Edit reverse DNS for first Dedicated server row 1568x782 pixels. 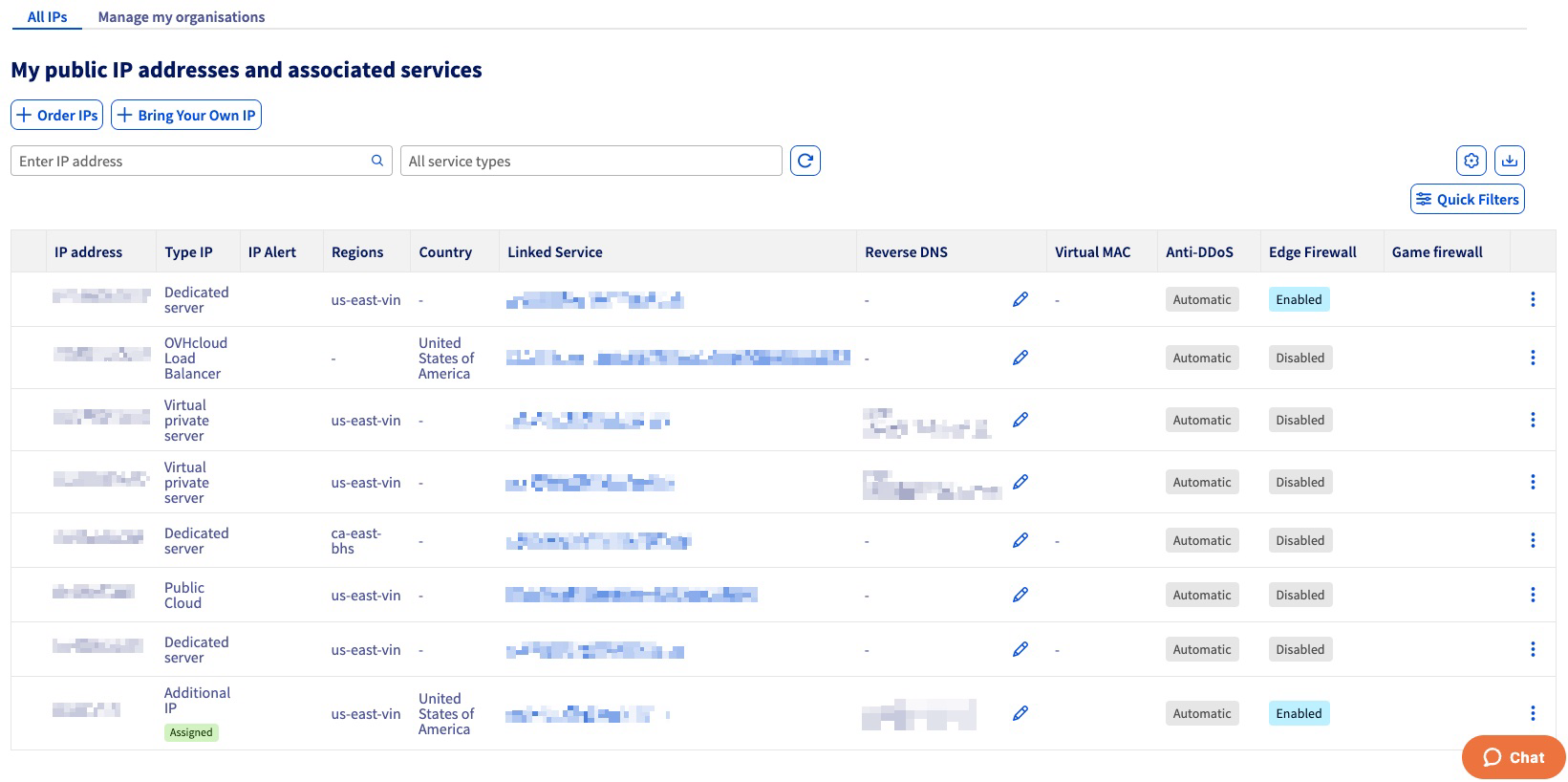tap(1020, 299)
